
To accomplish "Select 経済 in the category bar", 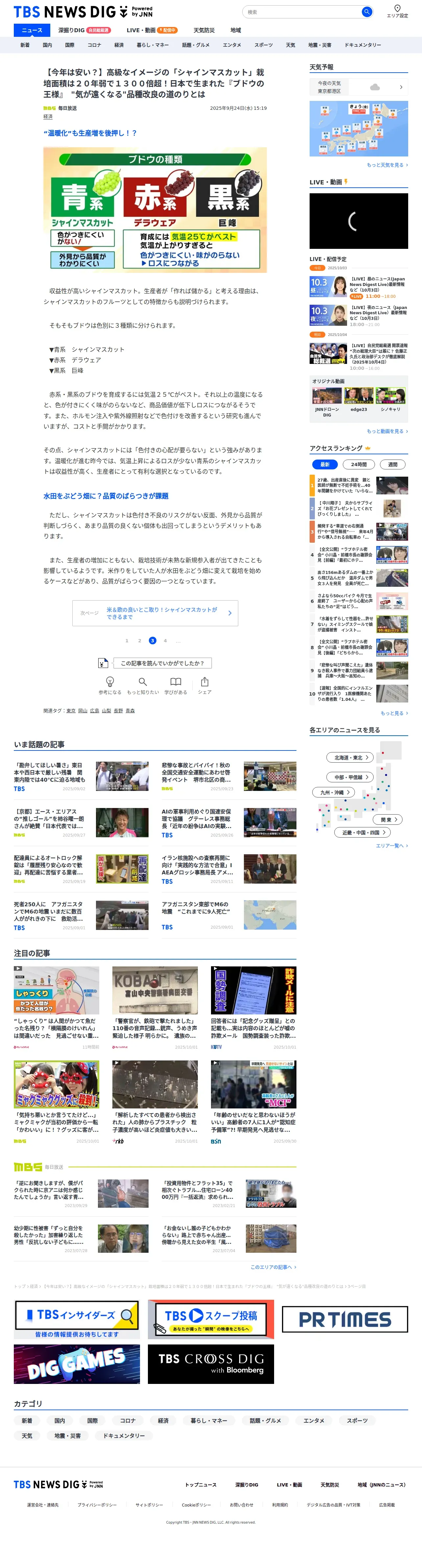I will tap(119, 45).
